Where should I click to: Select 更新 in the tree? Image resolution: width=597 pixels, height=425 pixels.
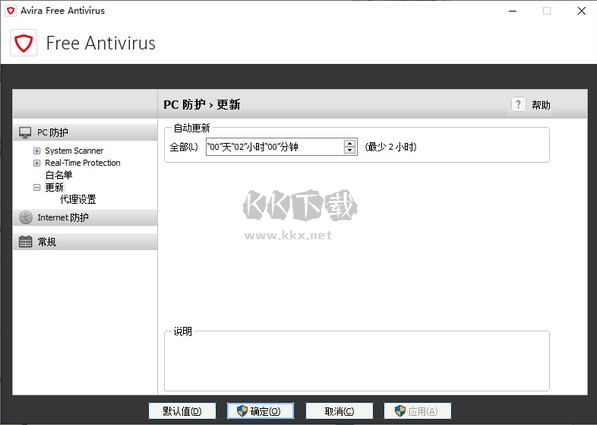click(x=54, y=187)
